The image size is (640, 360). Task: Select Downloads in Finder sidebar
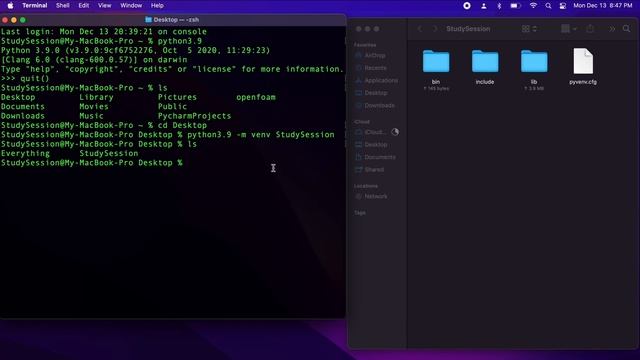coord(379,106)
